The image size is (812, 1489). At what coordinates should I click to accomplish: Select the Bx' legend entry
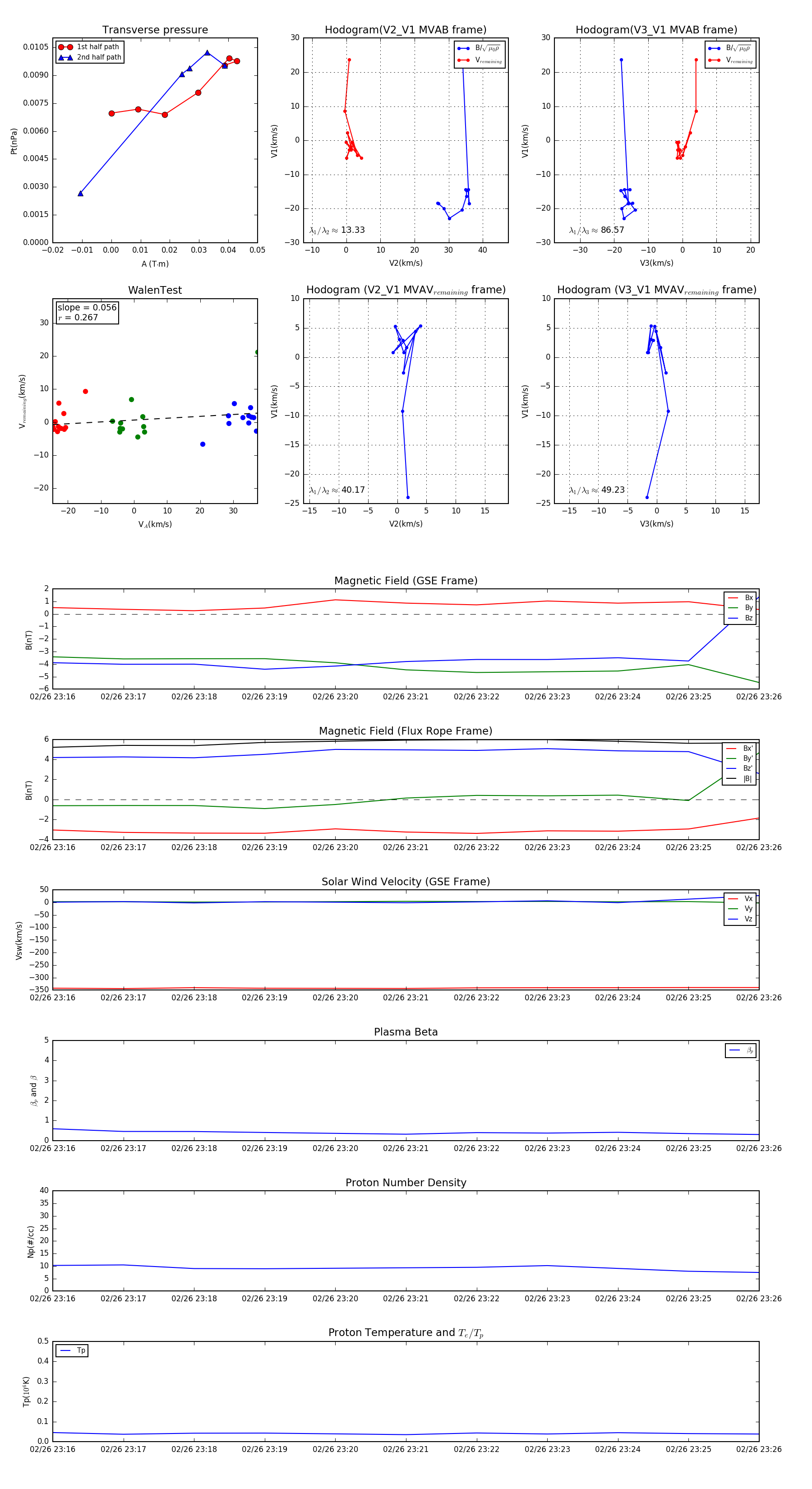coord(740,749)
